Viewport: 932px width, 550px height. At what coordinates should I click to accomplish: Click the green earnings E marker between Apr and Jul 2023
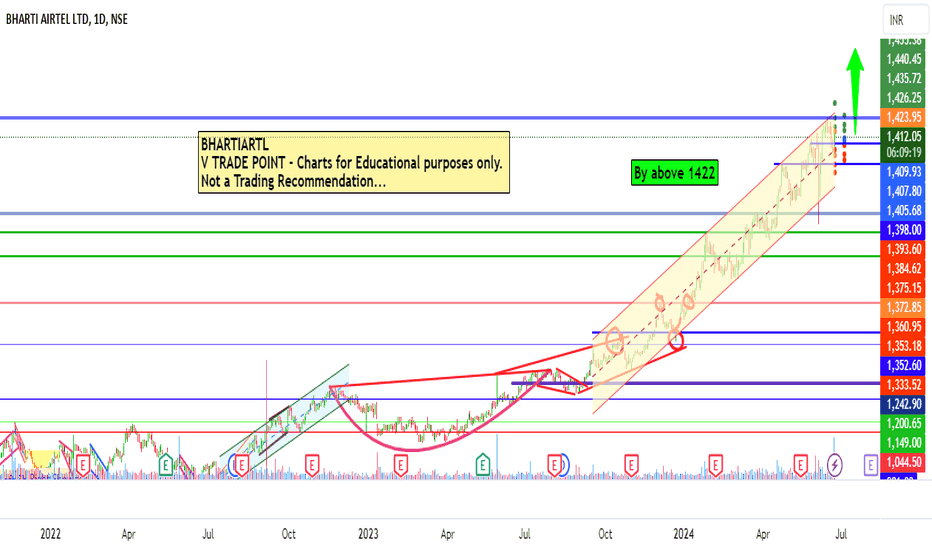point(483,464)
